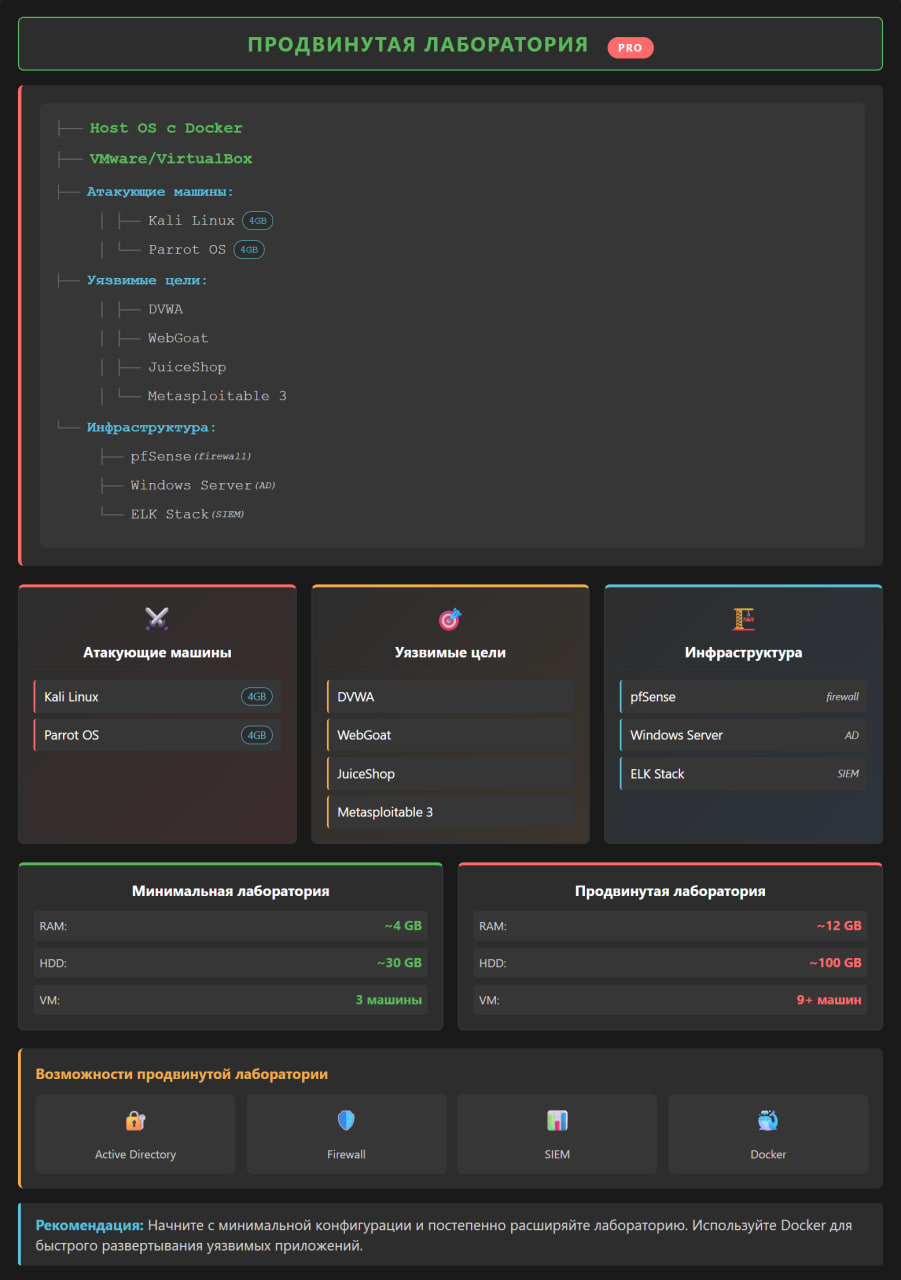Click the construction crane icon above Инфраструктура
This screenshot has width=901, height=1280.
pyautogui.click(x=743, y=619)
